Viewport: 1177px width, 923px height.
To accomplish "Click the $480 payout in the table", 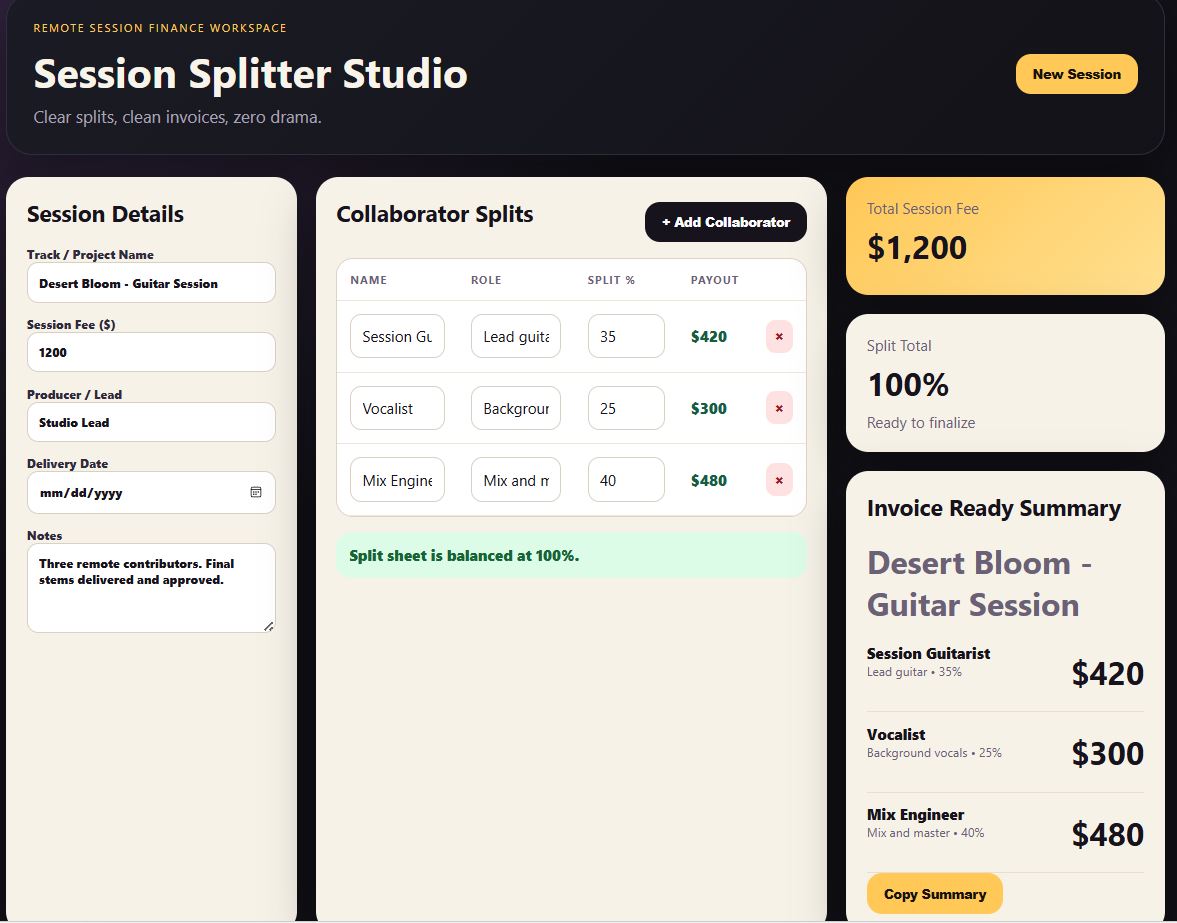I will [709, 480].
